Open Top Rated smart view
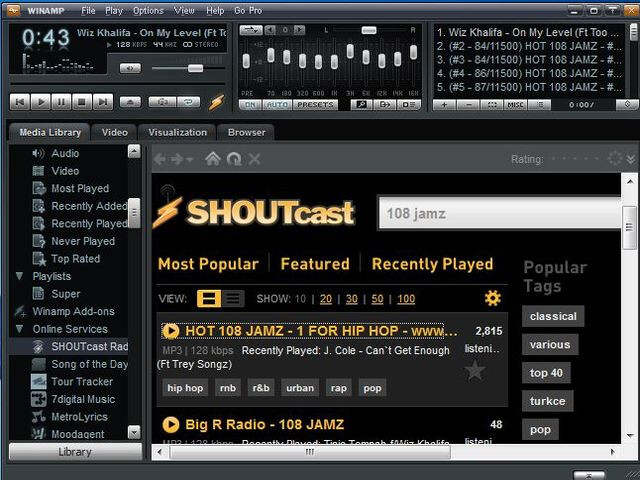 click(76, 259)
